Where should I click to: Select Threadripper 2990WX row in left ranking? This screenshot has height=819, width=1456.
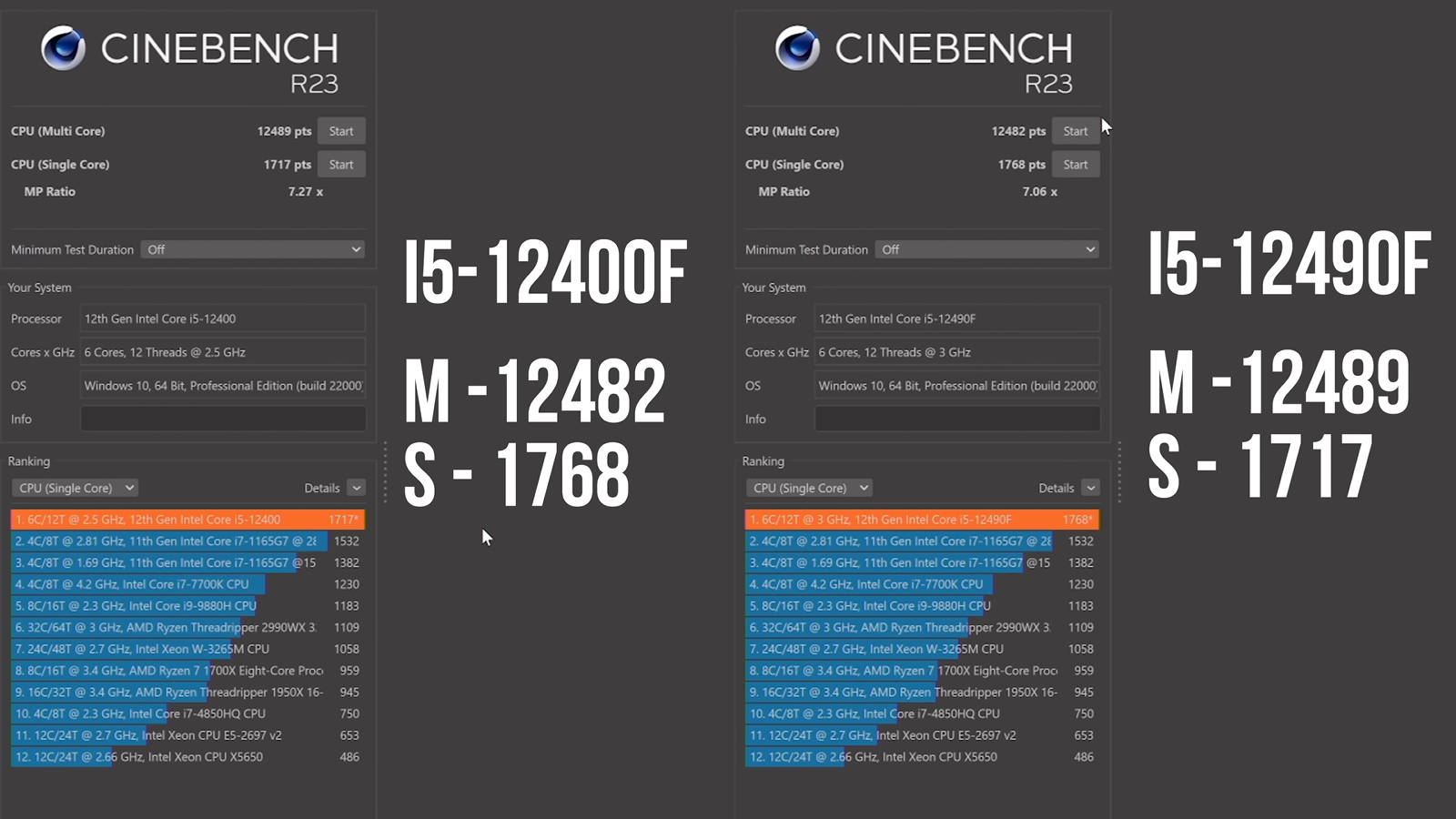click(x=187, y=627)
